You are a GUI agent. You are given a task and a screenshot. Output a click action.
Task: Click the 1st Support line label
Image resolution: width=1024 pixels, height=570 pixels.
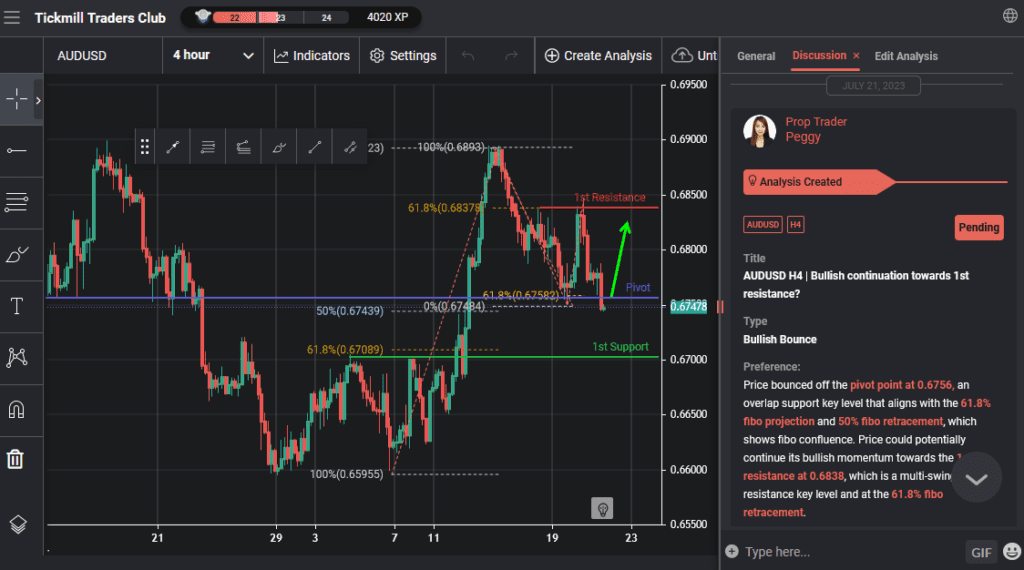[x=620, y=347]
